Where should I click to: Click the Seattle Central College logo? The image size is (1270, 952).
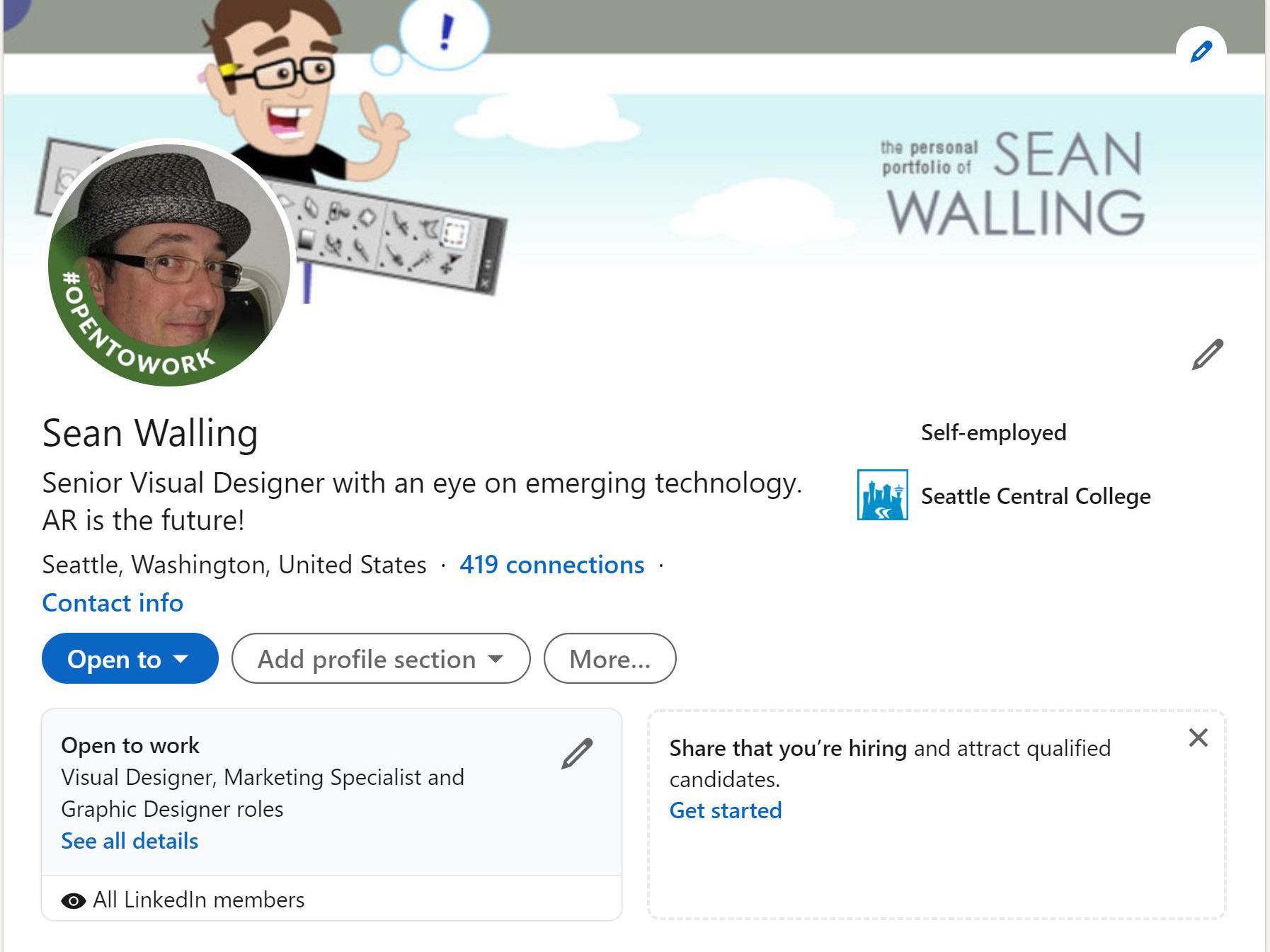coord(882,495)
